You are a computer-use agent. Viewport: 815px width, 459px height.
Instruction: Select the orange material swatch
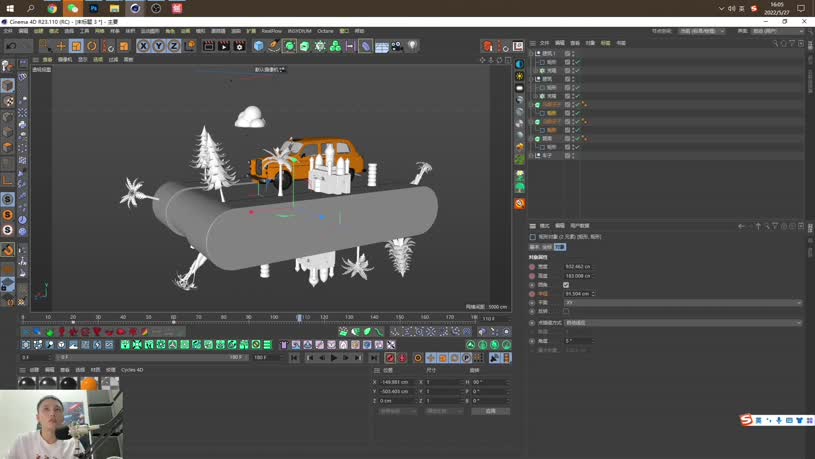89,384
